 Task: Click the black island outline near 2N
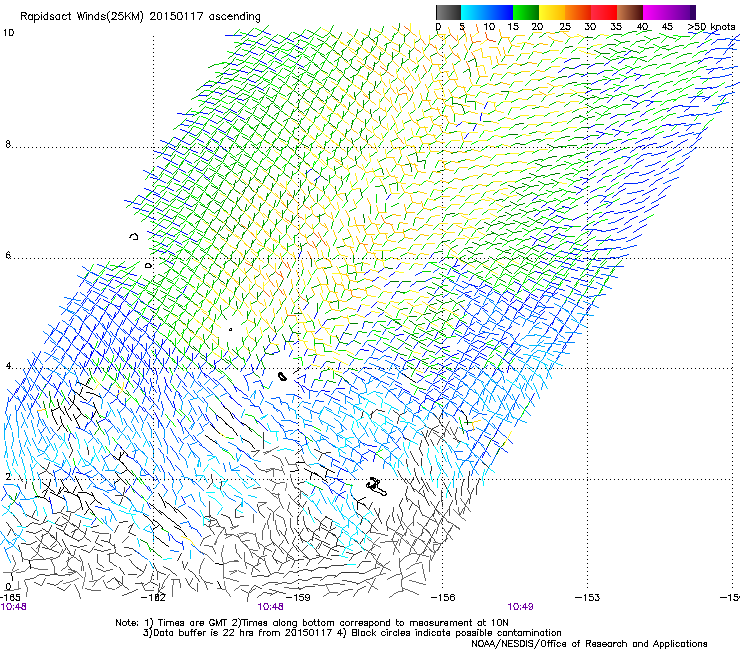(377, 486)
